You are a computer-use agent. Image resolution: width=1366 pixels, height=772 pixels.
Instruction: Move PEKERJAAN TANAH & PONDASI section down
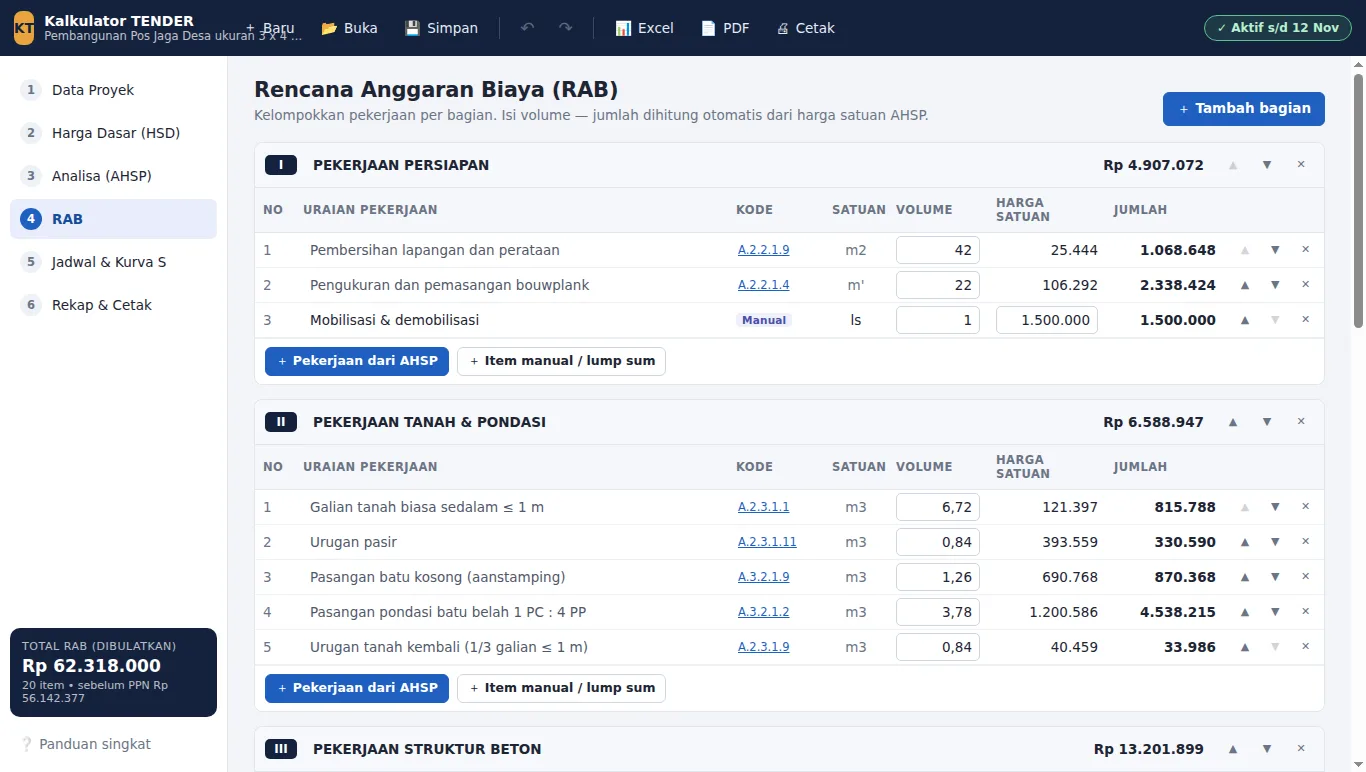pyautogui.click(x=1267, y=422)
